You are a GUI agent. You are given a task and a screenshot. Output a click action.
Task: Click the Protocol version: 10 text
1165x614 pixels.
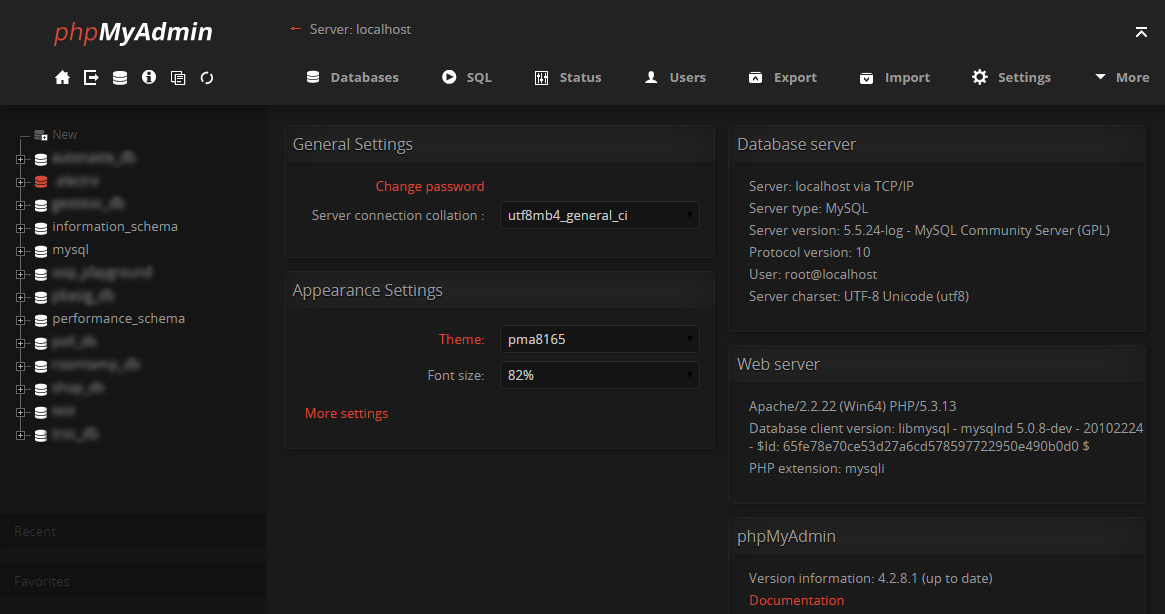809,253
